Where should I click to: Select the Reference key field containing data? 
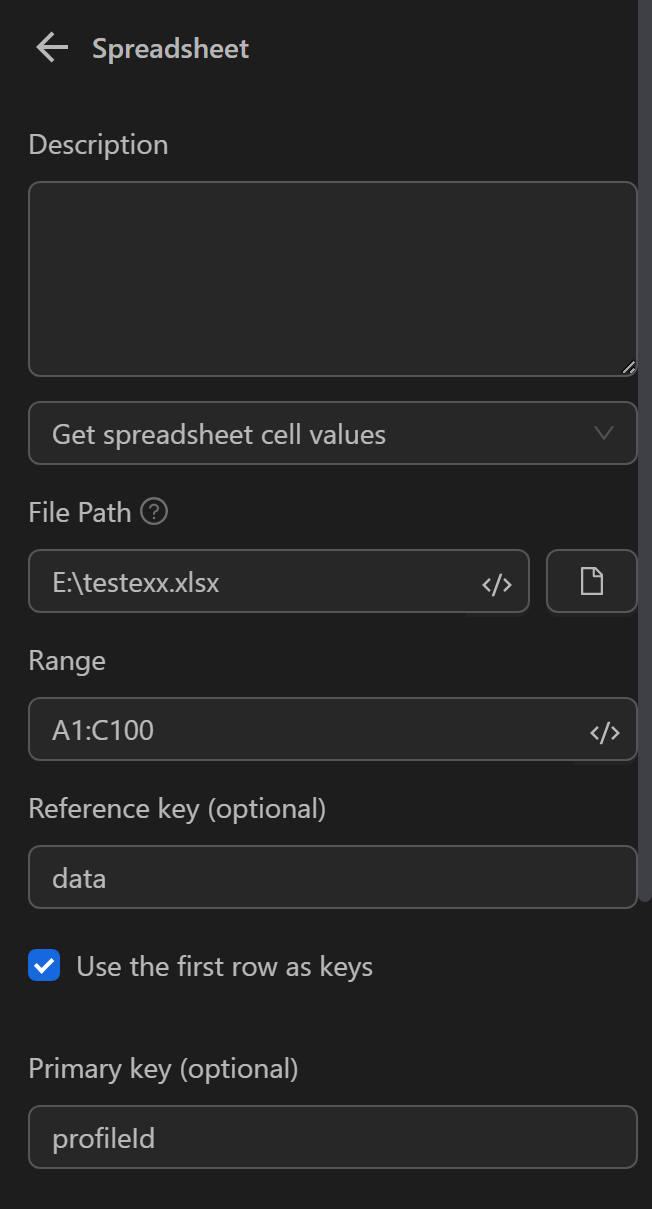coord(332,878)
